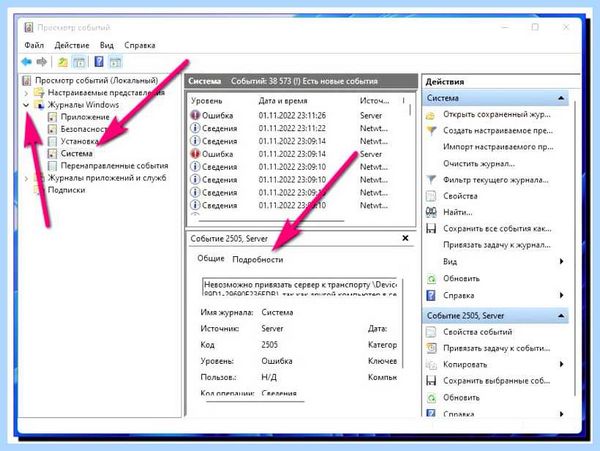Select the Ошибка event at 23:11:26
The image size is (600, 451).
[299, 116]
